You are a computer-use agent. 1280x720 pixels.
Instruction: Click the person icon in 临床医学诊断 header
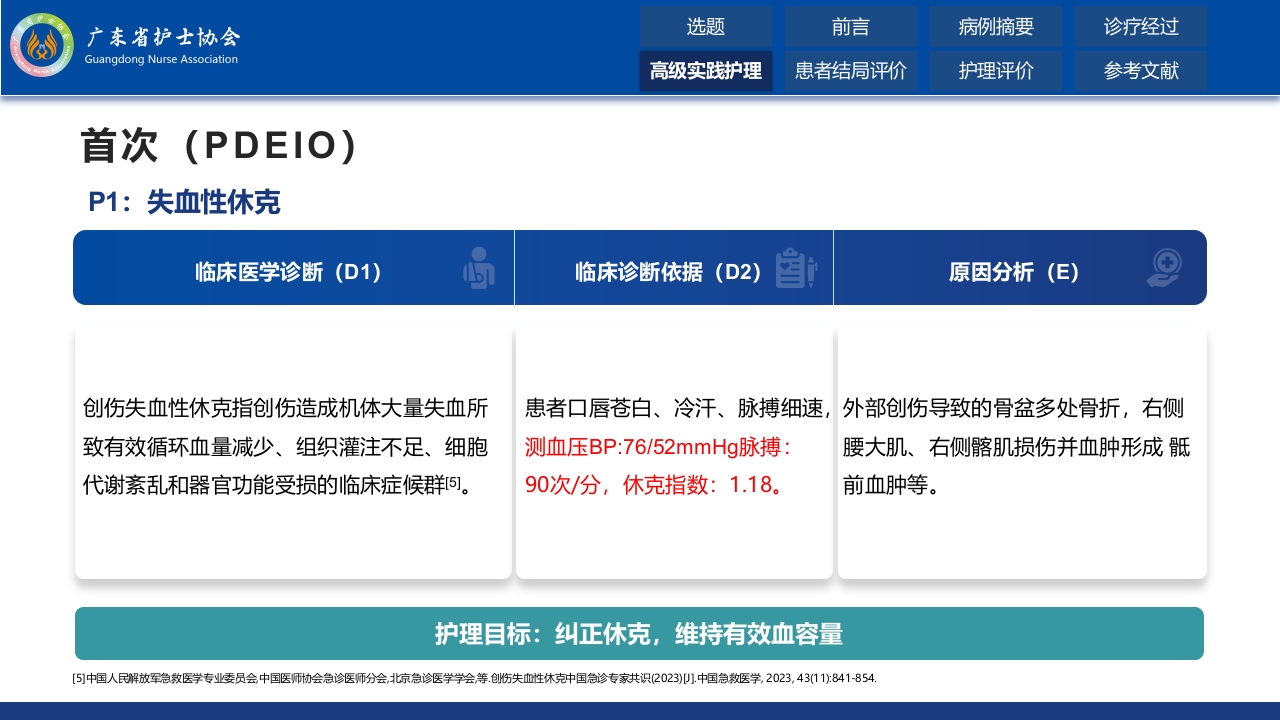[478, 268]
